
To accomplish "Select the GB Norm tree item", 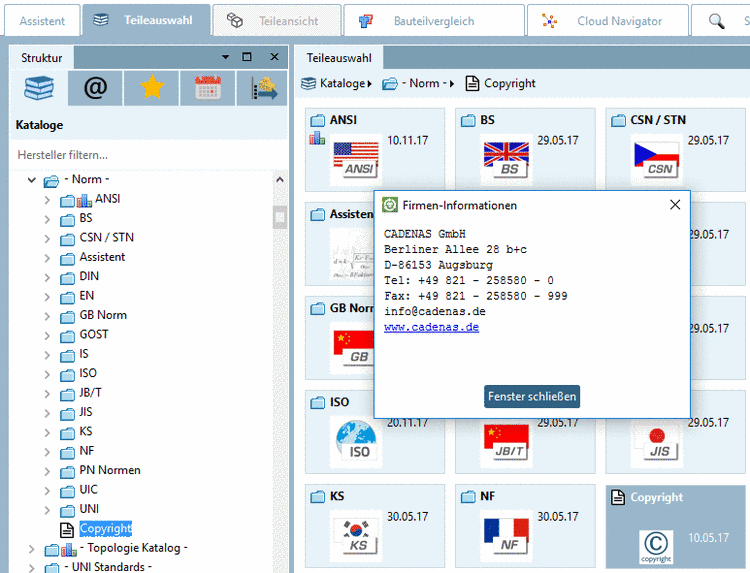I will [x=103, y=315].
